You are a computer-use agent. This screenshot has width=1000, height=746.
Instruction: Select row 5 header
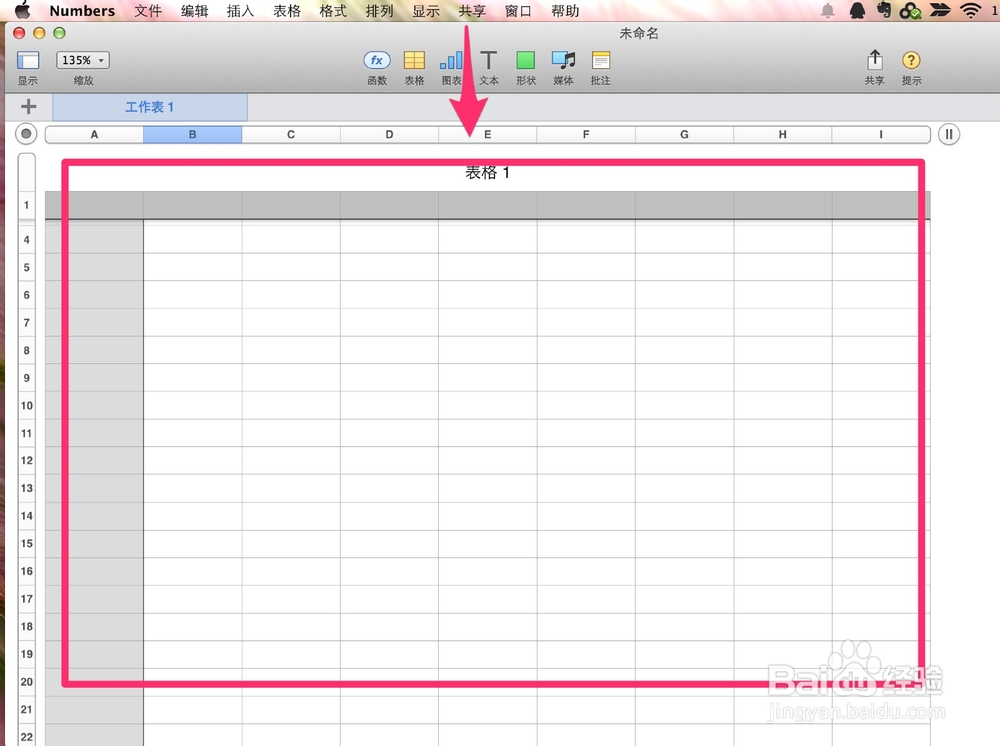26,267
